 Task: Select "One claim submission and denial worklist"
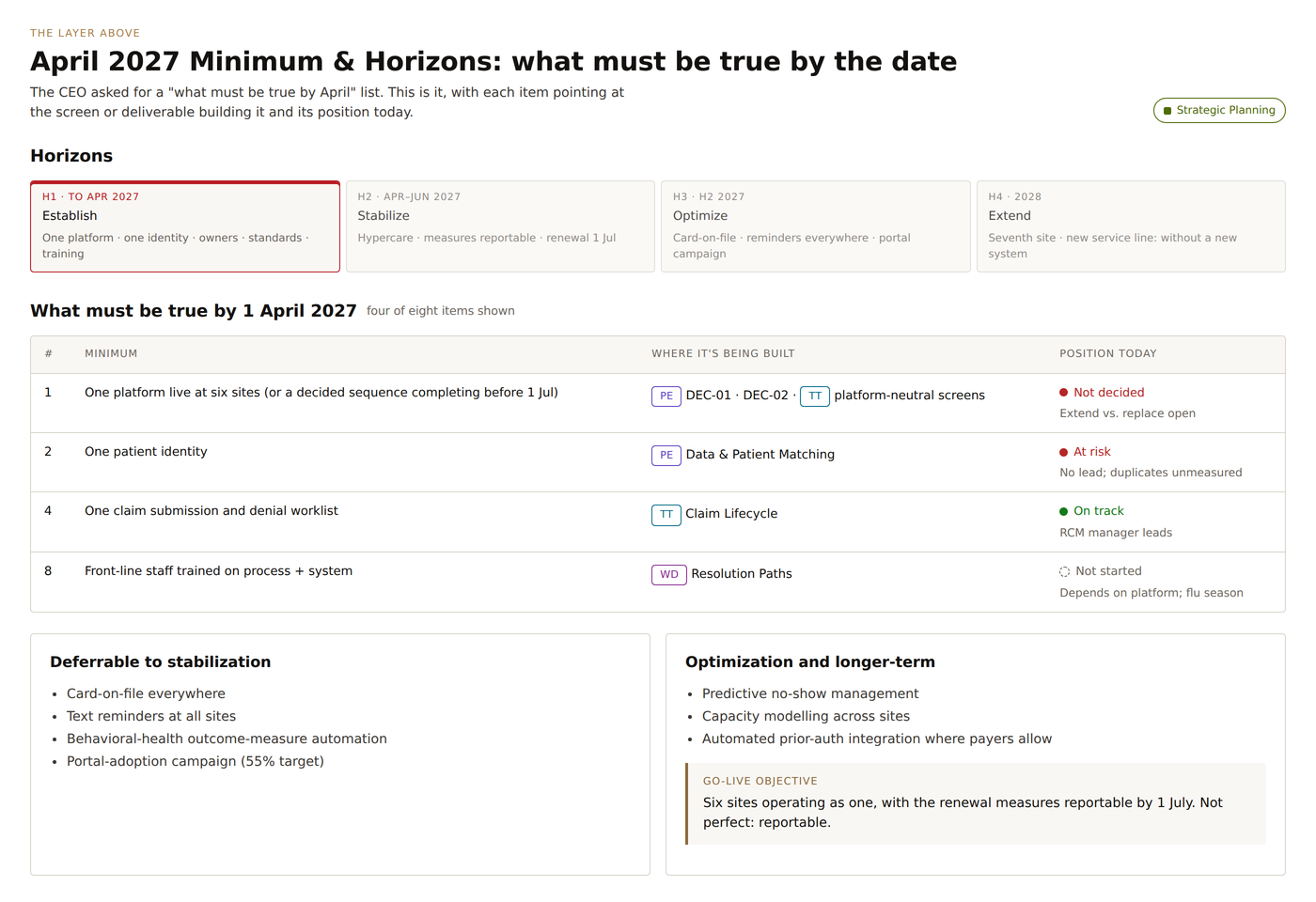(x=211, y=511)
